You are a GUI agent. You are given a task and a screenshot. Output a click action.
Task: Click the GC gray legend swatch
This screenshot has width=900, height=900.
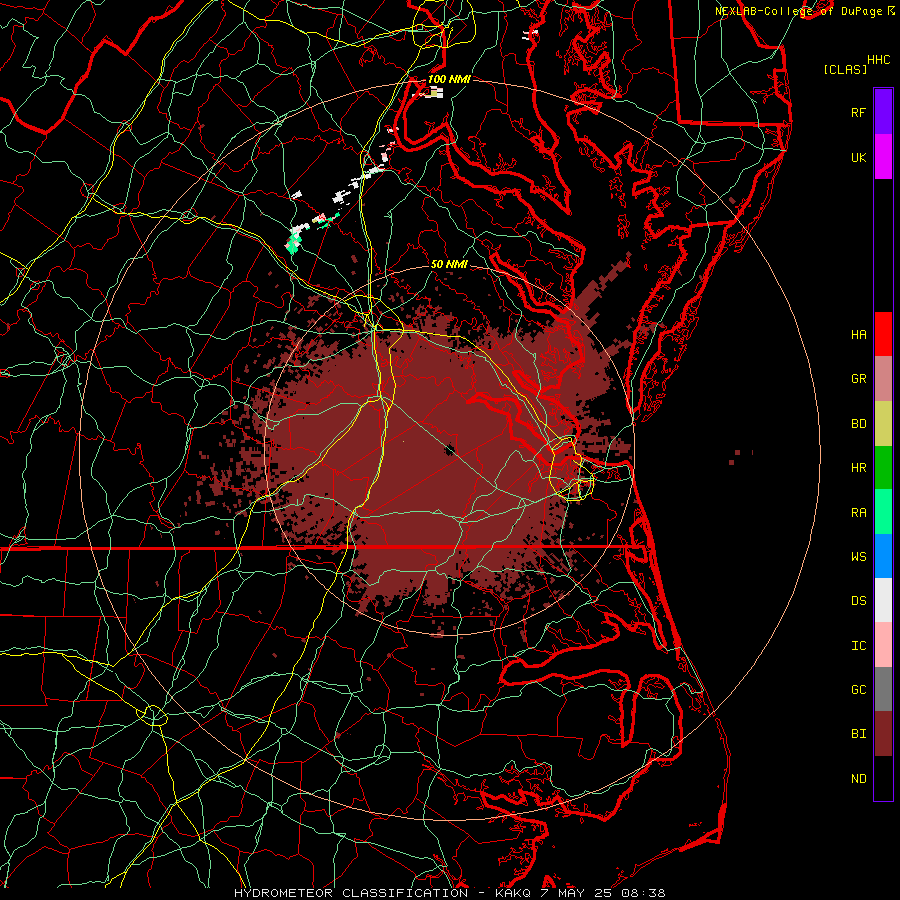[883, 689]
